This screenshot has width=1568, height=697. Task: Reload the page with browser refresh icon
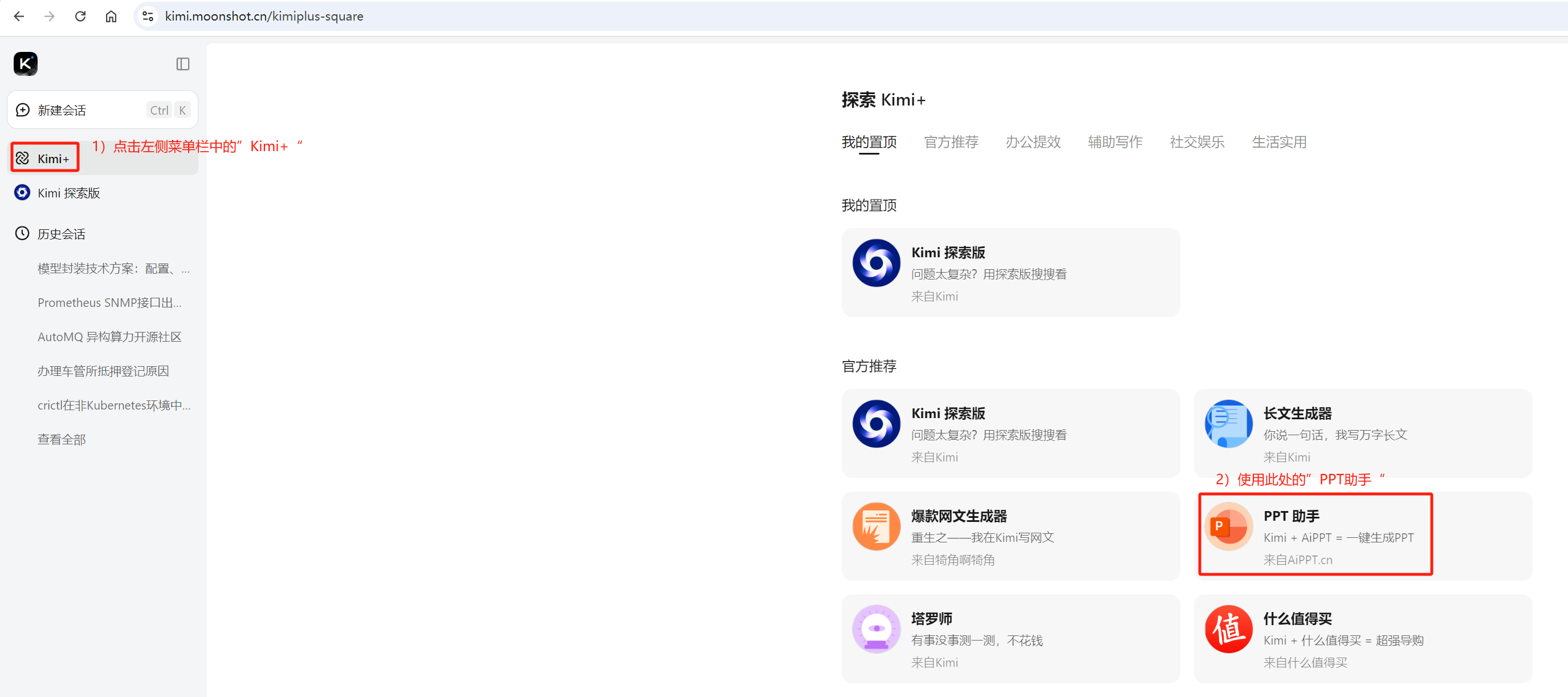[80, 17]
